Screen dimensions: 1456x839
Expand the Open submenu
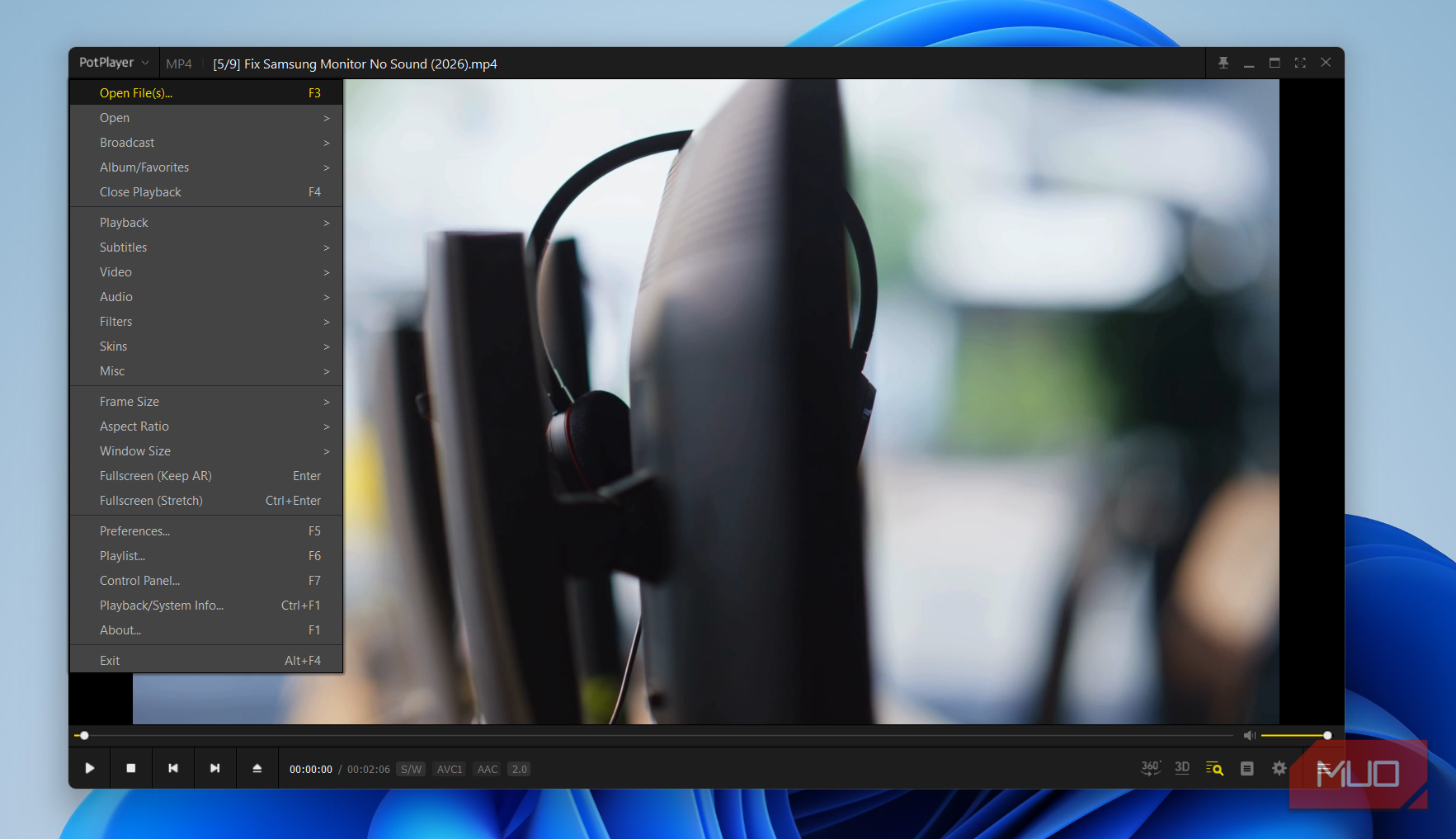click(206, 118)
